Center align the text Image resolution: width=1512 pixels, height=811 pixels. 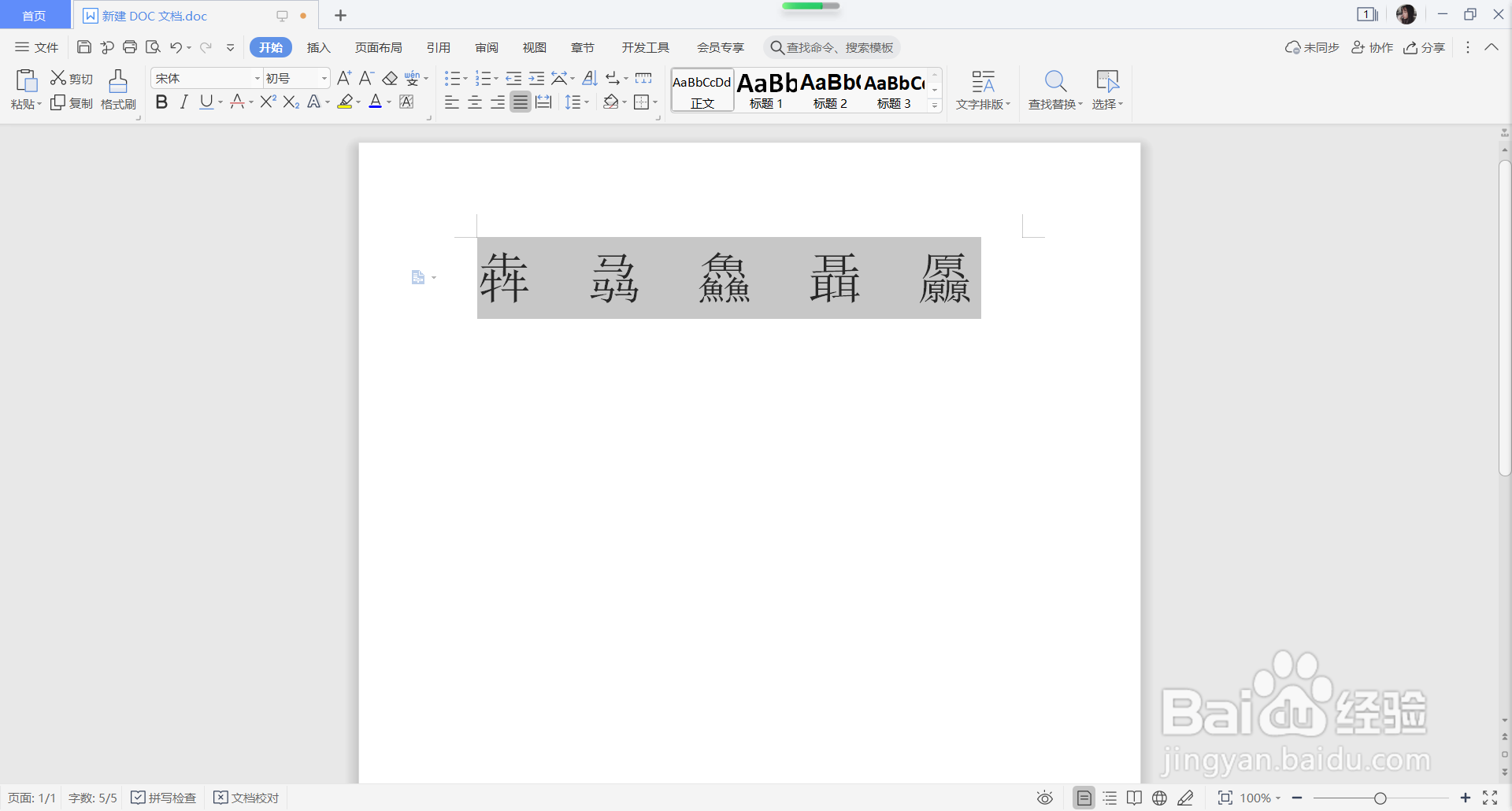coord(475,102)
